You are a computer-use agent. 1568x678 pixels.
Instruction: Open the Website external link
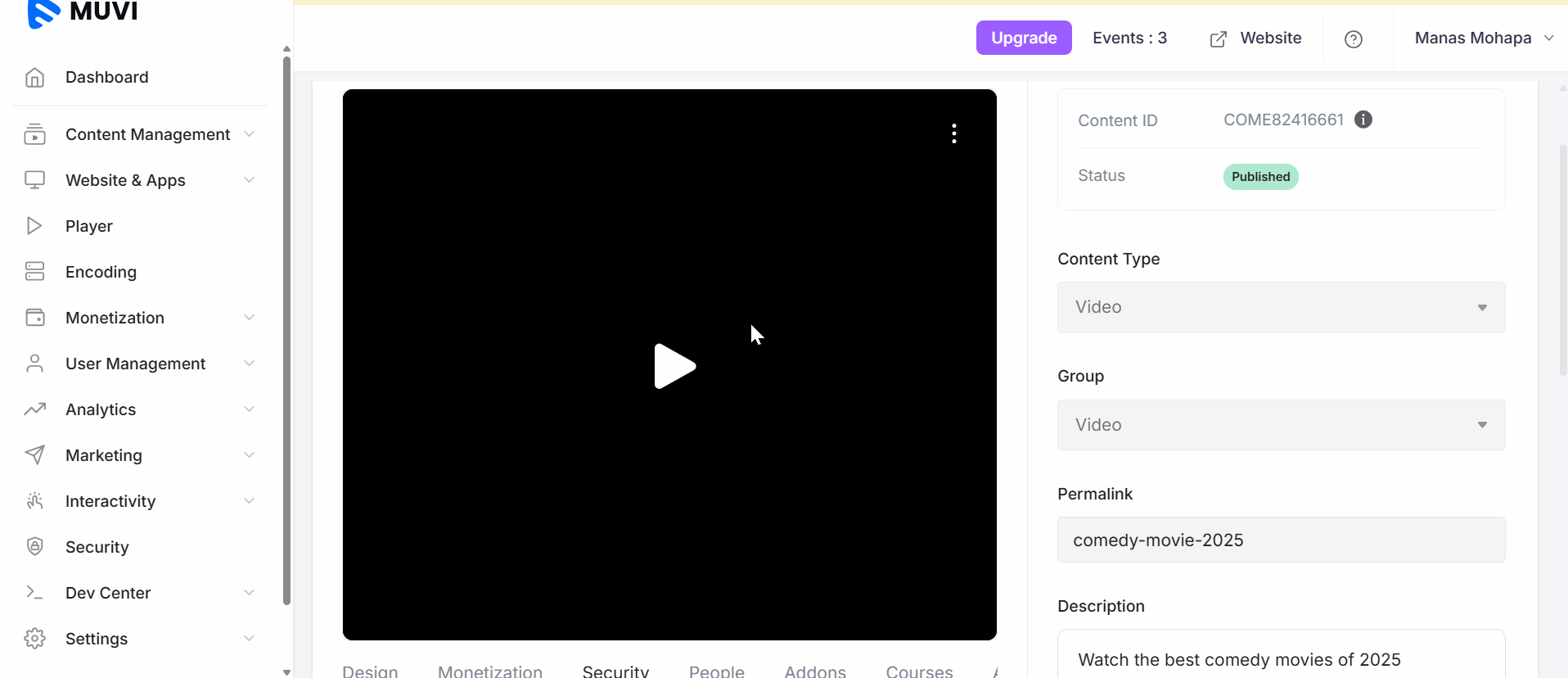(1255, 38)
